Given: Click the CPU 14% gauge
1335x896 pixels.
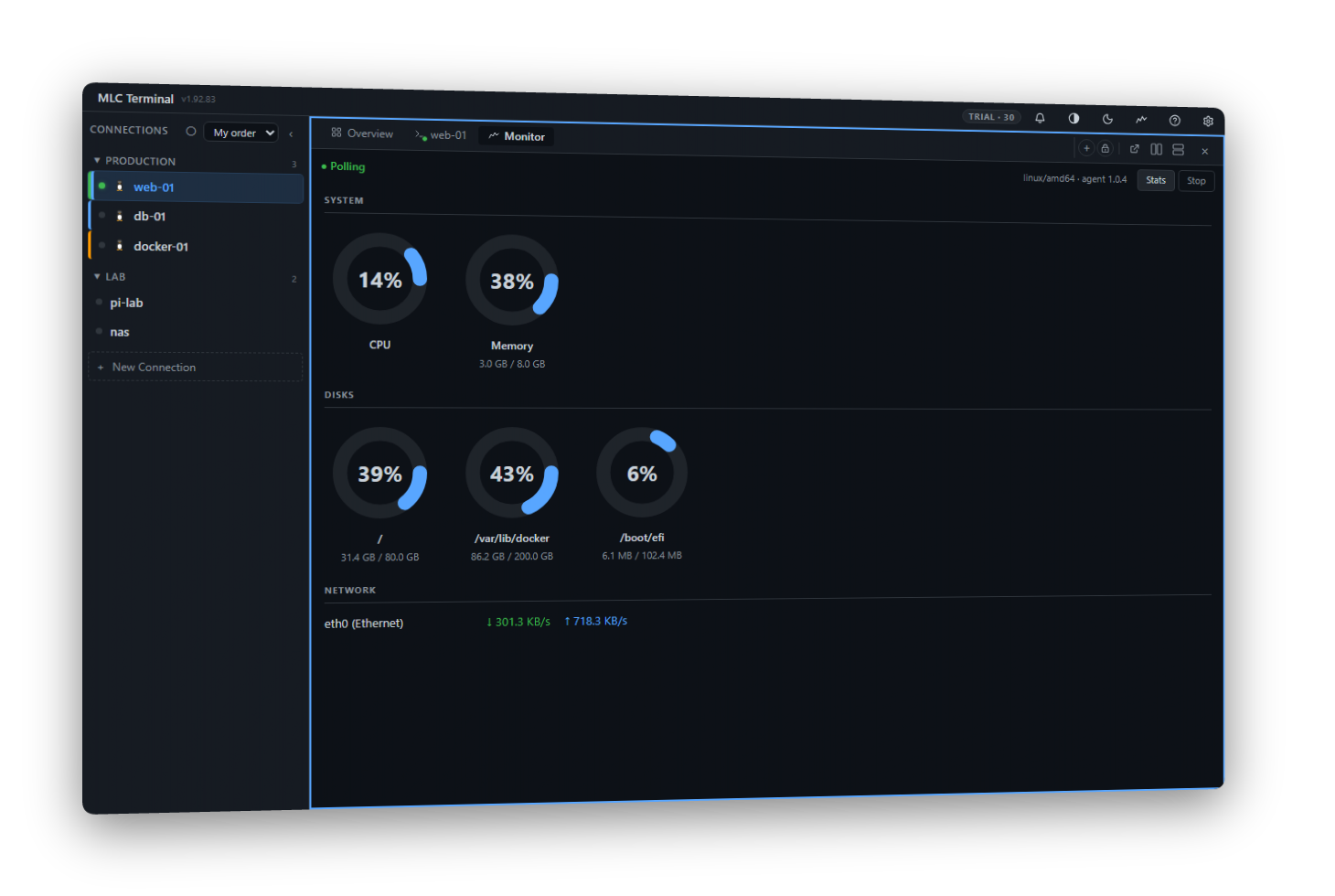Looking at the screenshot, I should click(379, 279).
